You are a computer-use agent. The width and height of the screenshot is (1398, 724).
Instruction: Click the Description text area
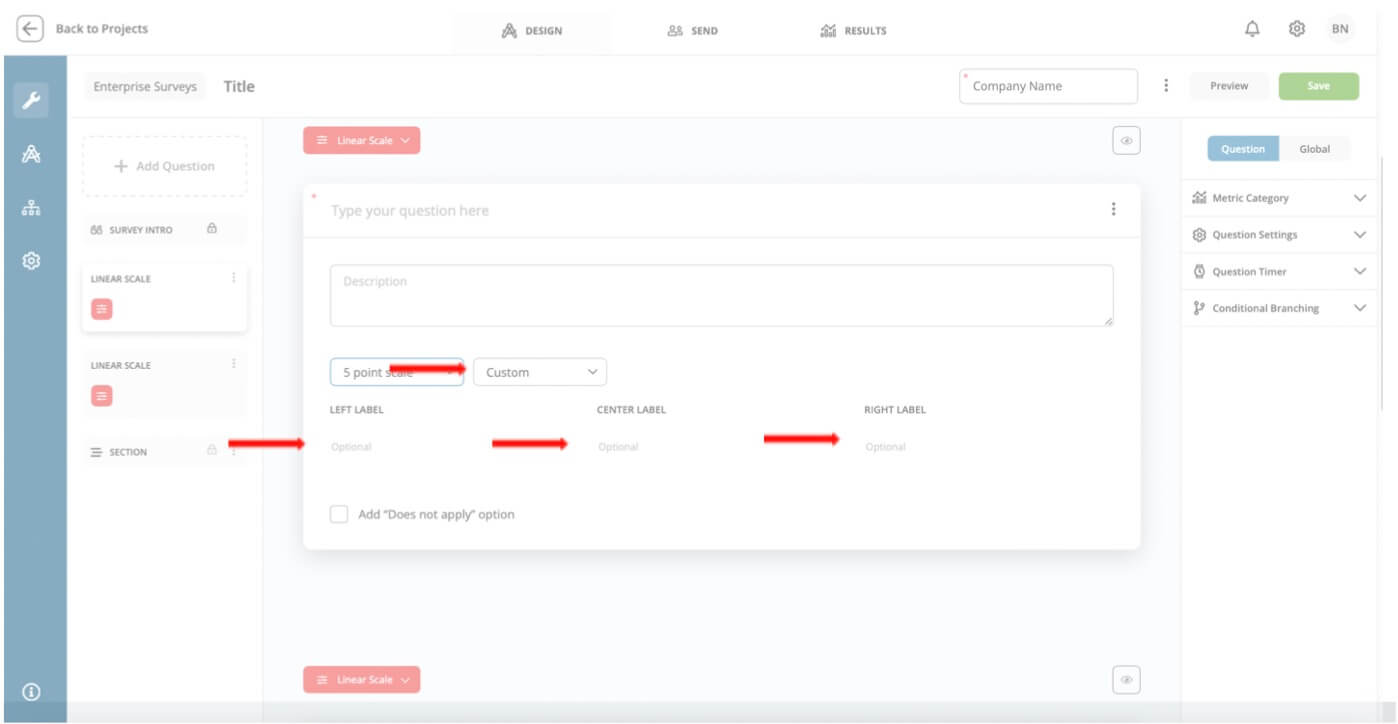tap(721, 295)
